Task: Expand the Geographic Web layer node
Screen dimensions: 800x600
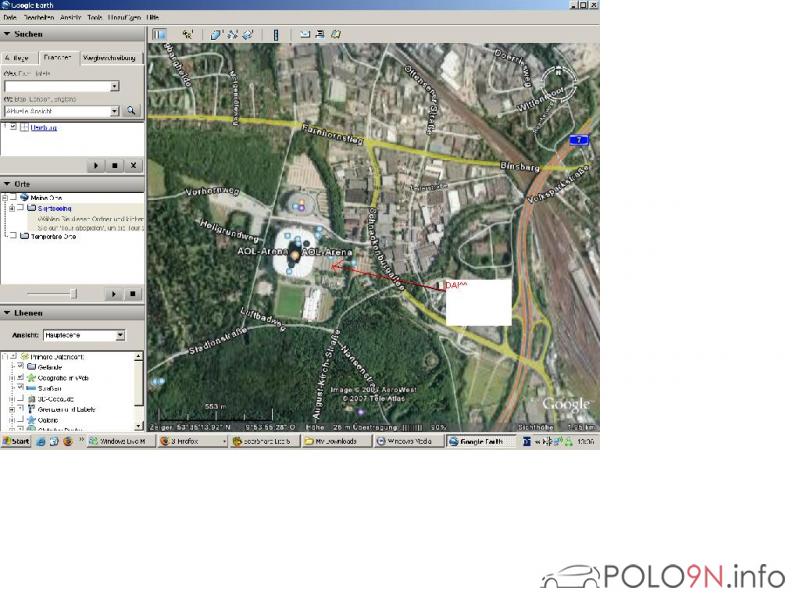Action: point(12,378)
